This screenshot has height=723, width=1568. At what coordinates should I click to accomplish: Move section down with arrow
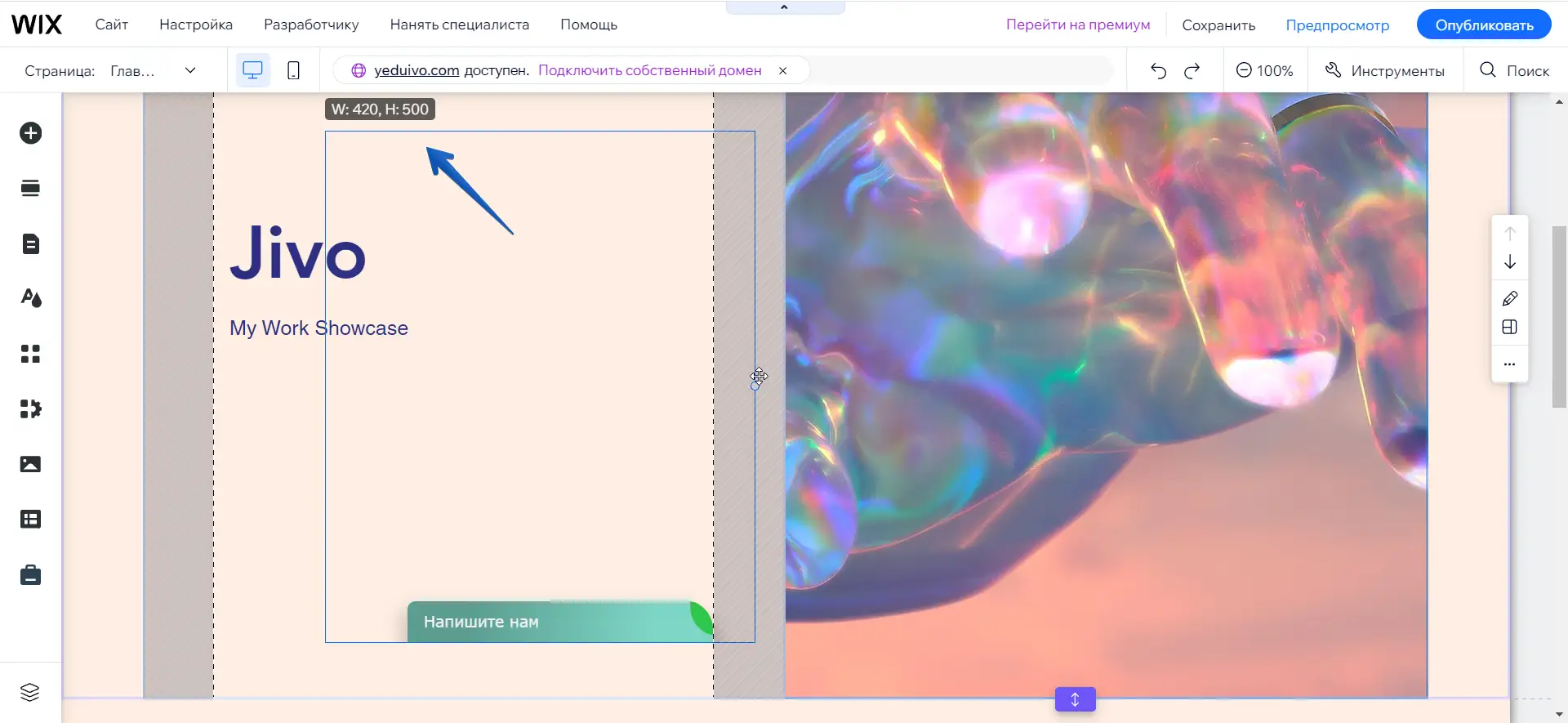[x=1509, y=262]
